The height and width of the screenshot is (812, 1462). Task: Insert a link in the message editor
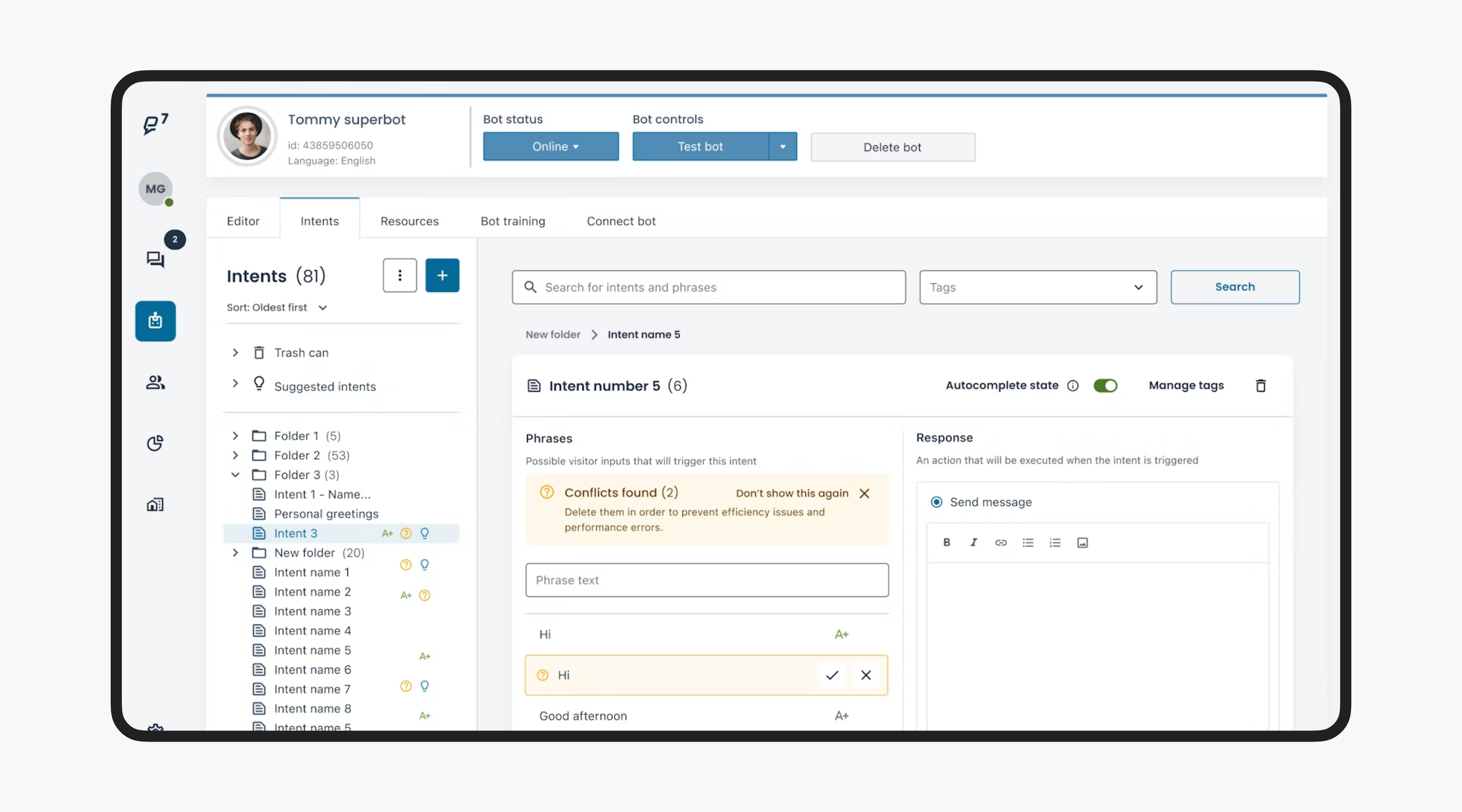[x=1001, y=543]
